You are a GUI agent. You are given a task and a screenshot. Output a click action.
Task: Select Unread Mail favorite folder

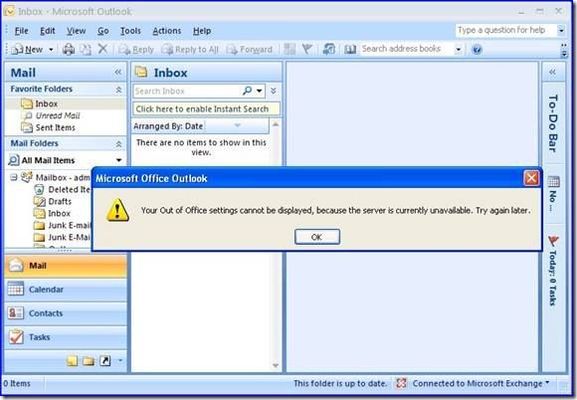tap(58, 116)
